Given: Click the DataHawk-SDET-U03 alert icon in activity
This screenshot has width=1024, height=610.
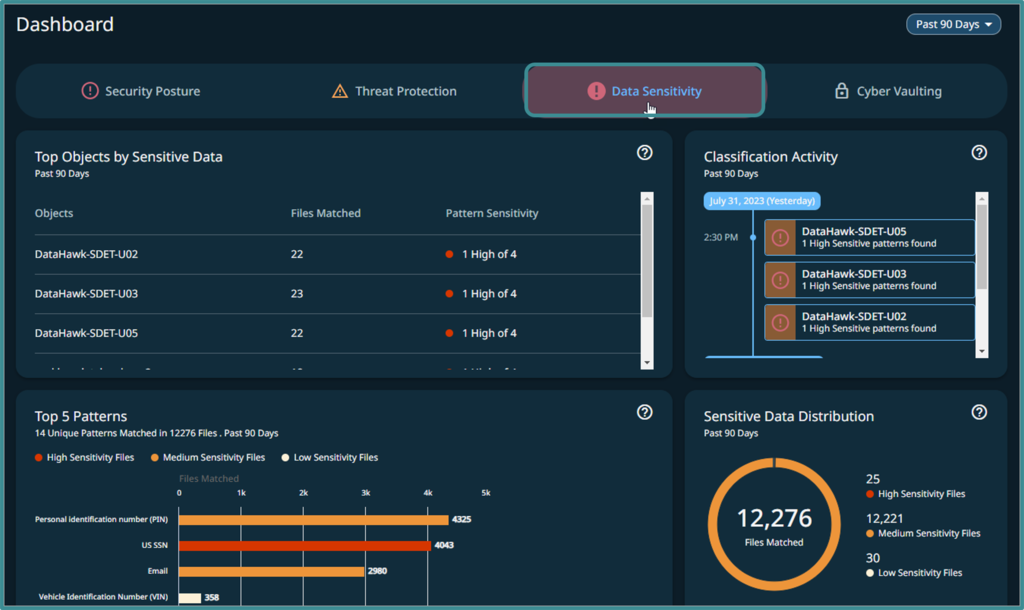Looking at the screenshot, I should tap(780, 280).
